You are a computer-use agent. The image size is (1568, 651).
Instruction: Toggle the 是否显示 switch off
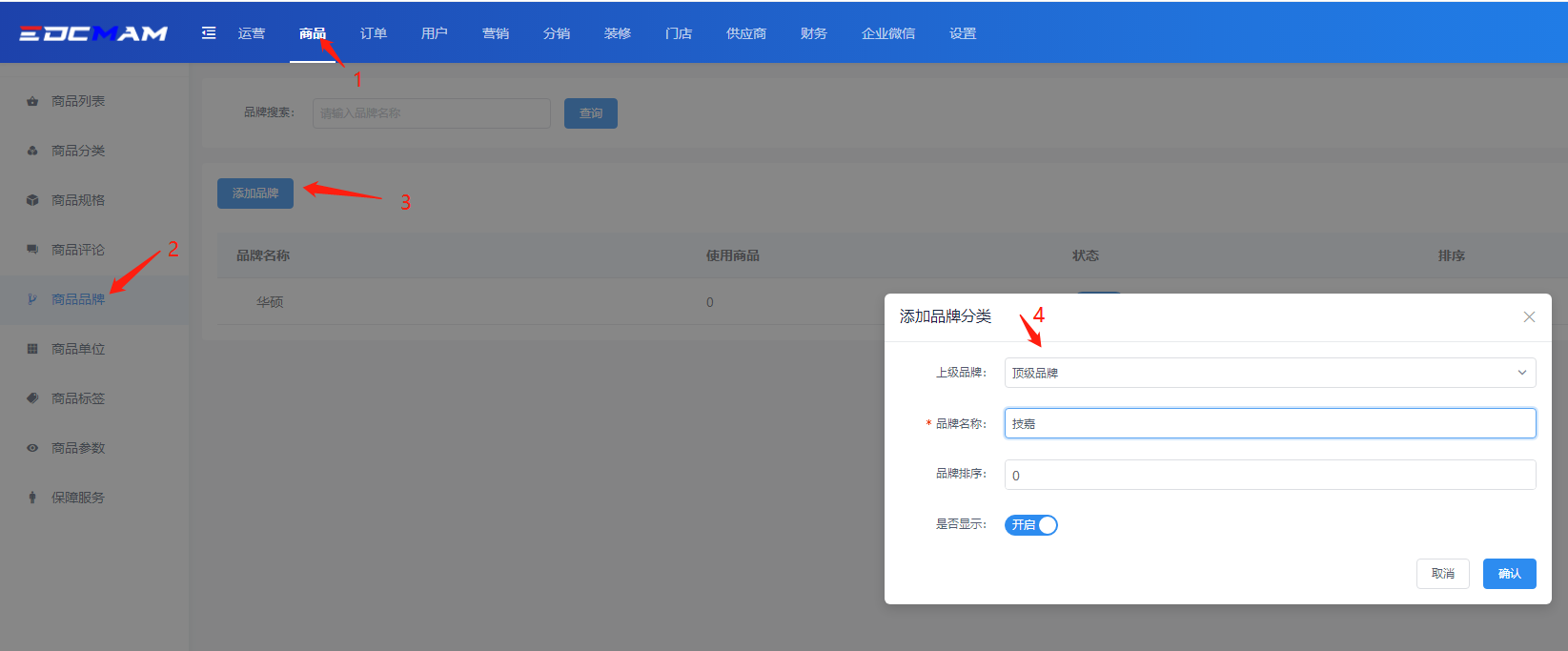click(1030, 525)
